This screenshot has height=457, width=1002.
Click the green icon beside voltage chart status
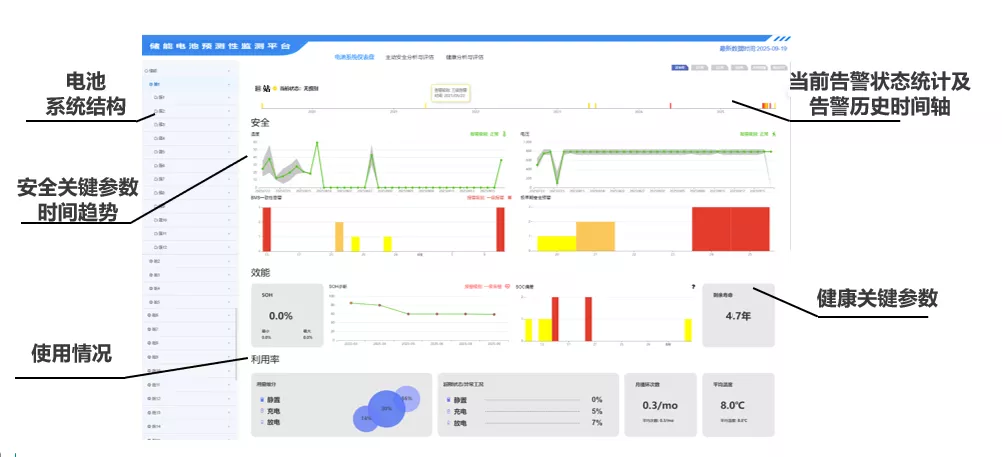coord(774,134)
